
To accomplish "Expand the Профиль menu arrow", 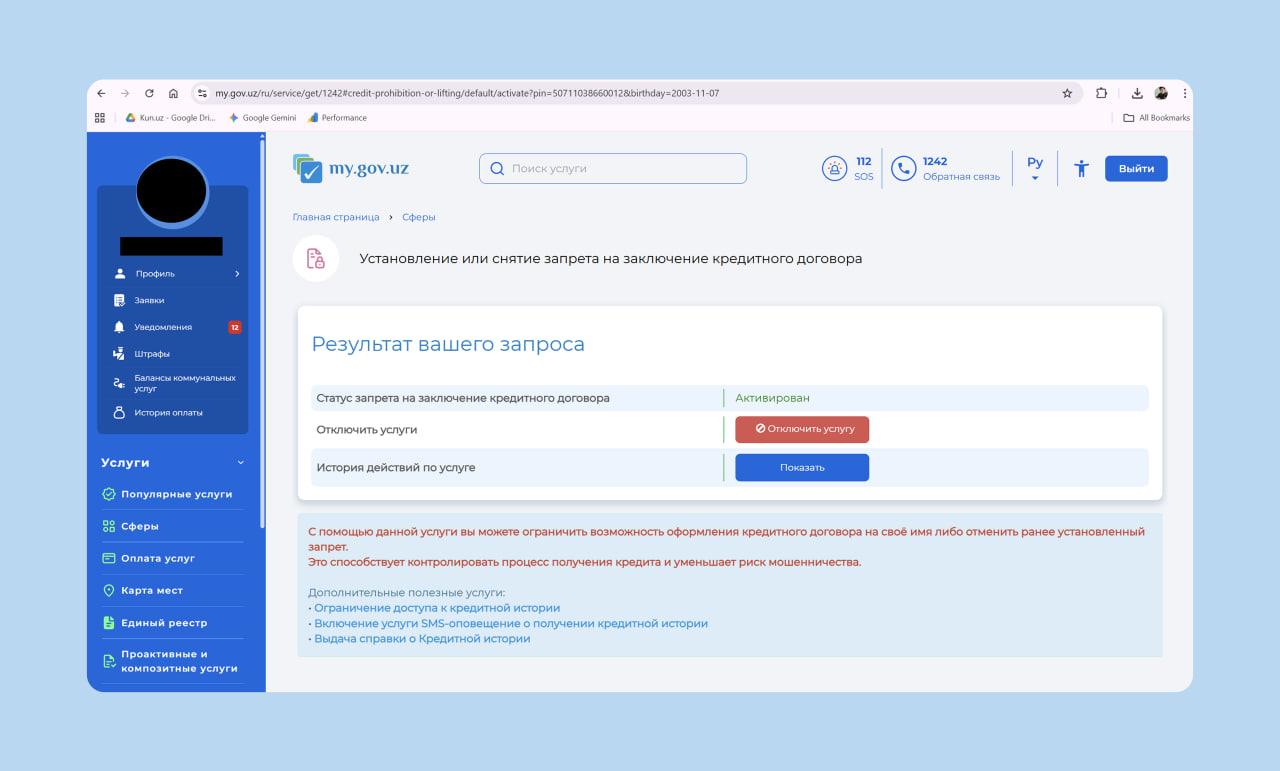I will (x=237, y=273).
